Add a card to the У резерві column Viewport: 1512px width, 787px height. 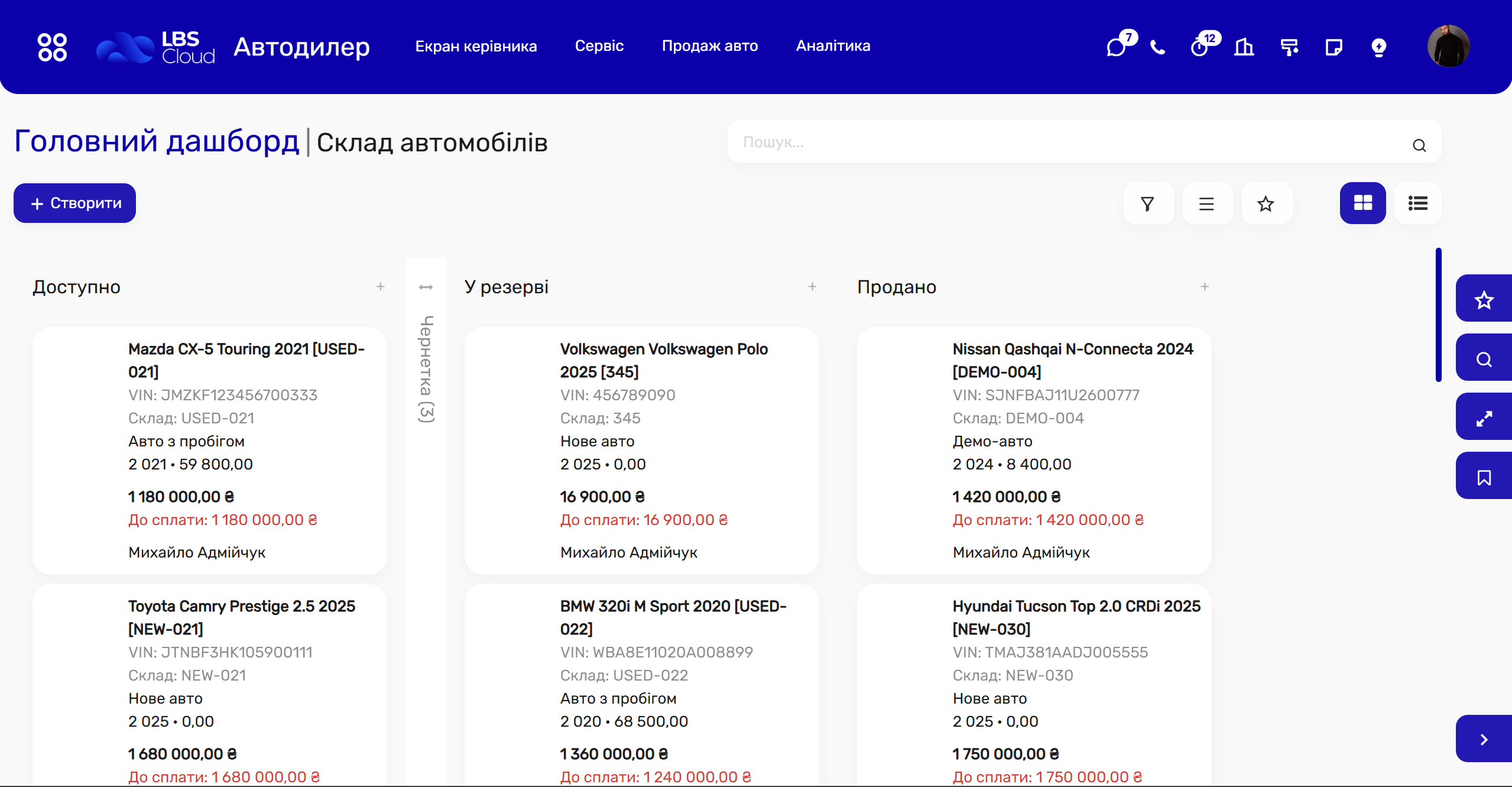pos(813,287)
